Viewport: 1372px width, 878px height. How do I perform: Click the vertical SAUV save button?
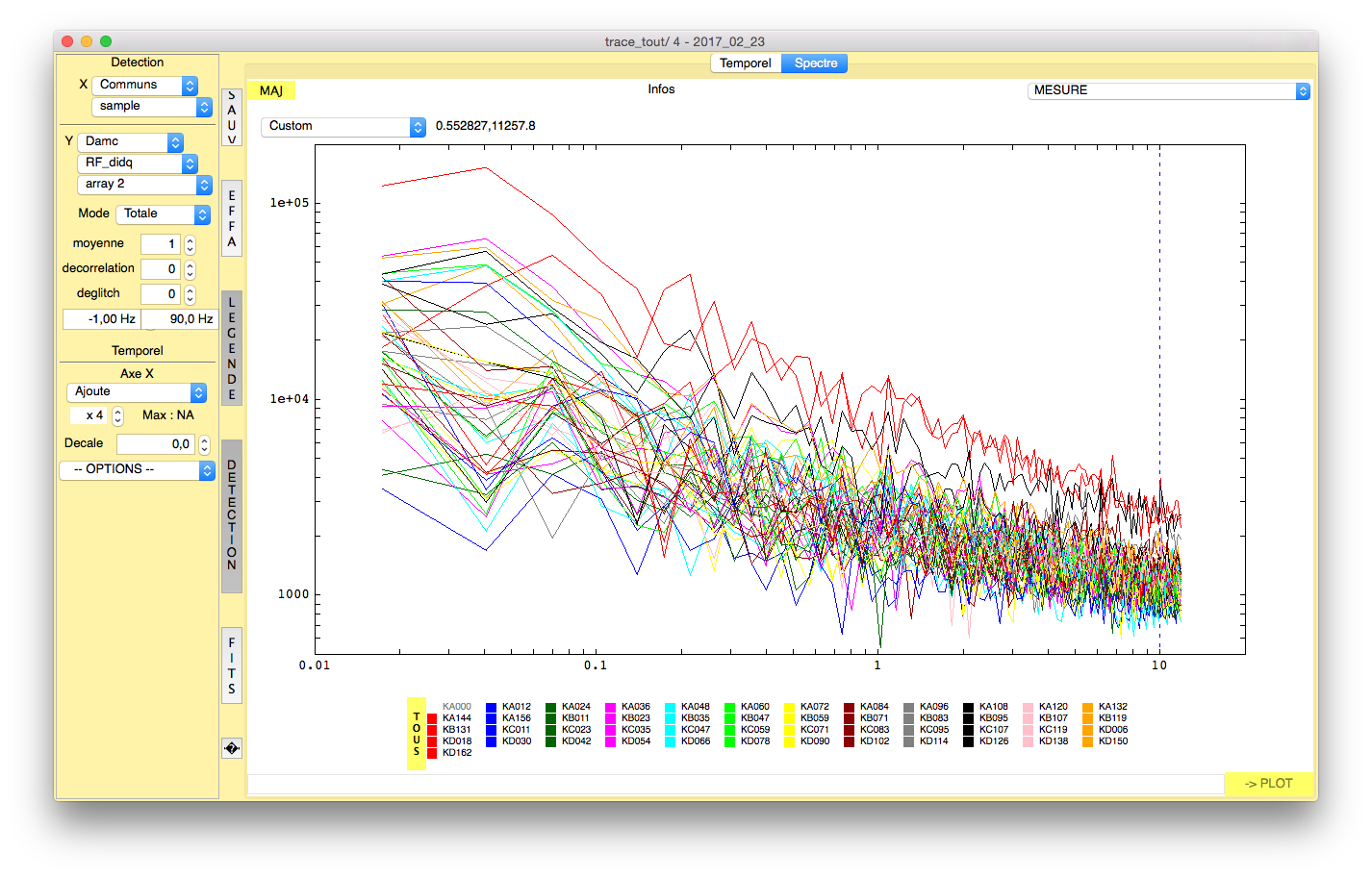(x=231, y=117)
